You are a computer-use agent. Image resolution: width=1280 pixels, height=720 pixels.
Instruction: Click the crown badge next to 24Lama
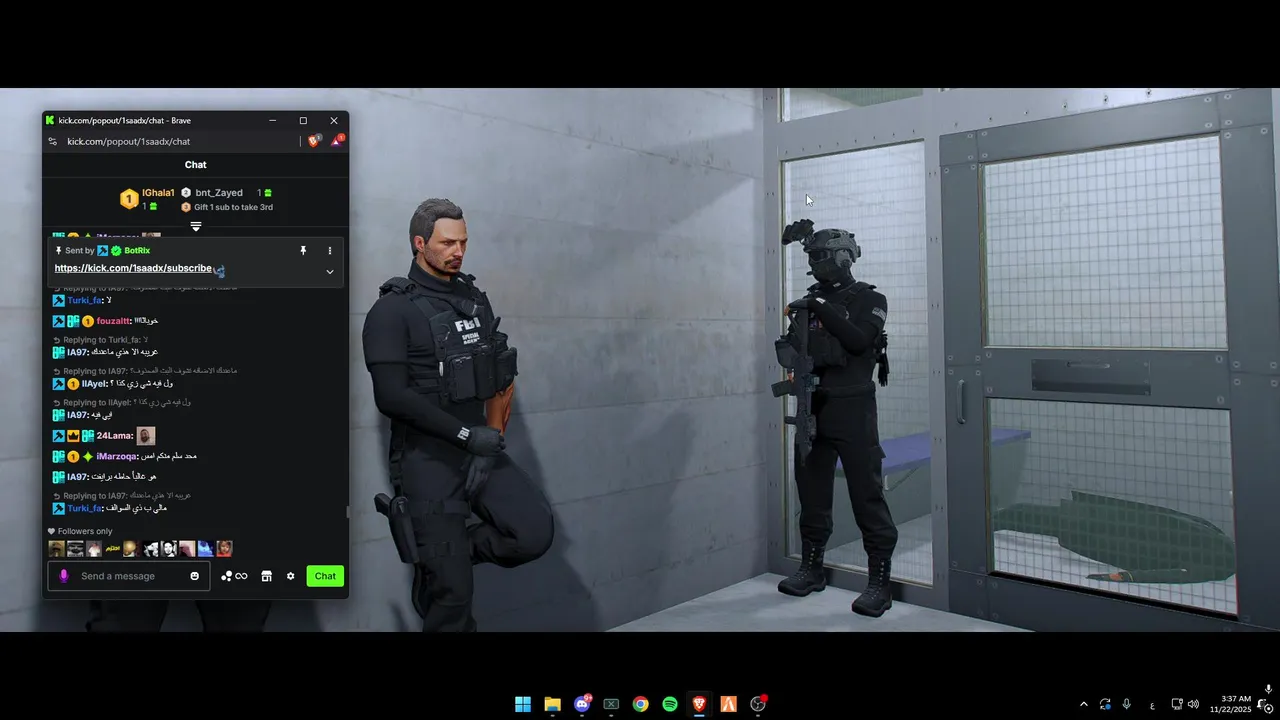tap(73, 436)
